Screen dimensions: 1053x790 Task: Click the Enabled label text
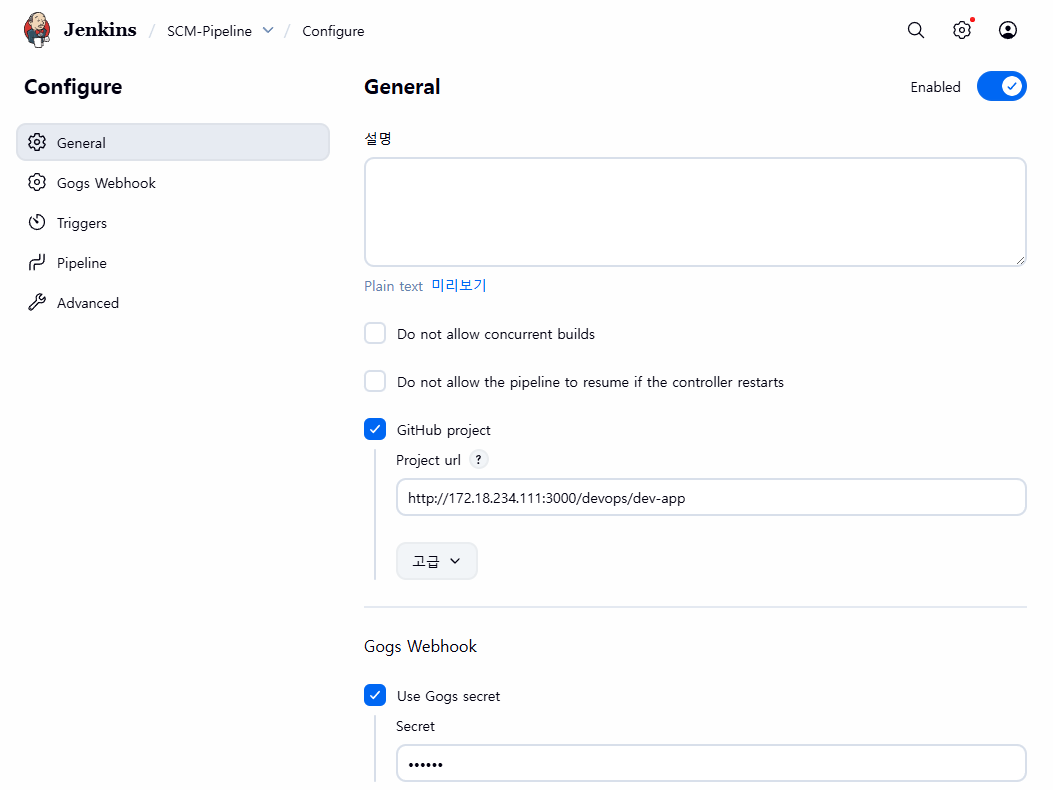(x=935, y=87)
